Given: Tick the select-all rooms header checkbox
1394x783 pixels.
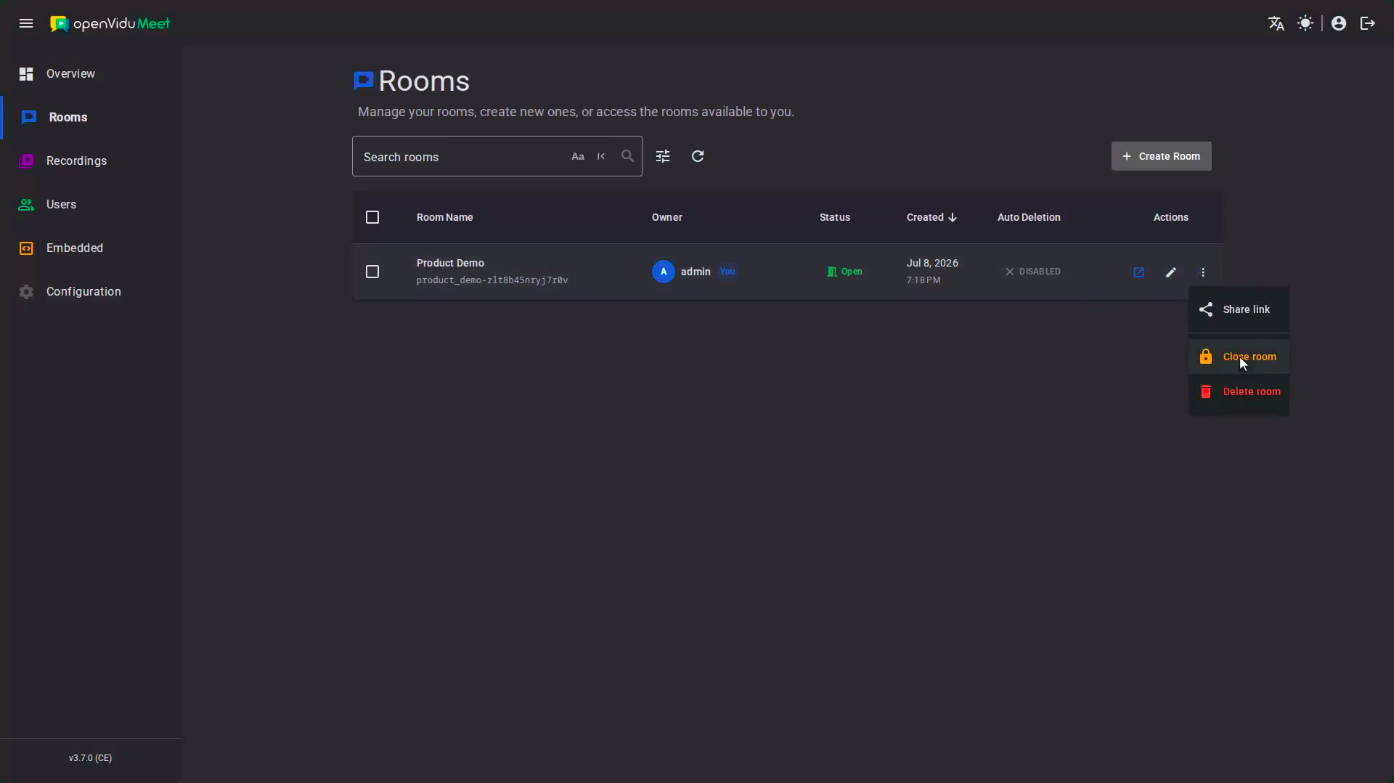Looking at the screenshot, I should click(373, 217).
